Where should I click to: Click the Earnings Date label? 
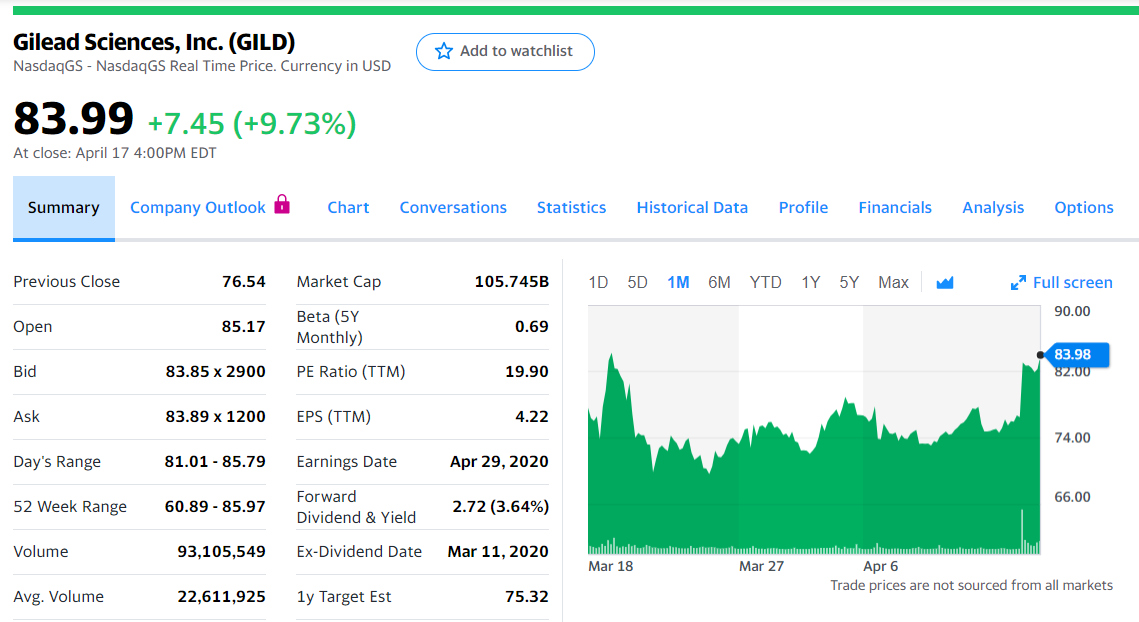point(346,462)
